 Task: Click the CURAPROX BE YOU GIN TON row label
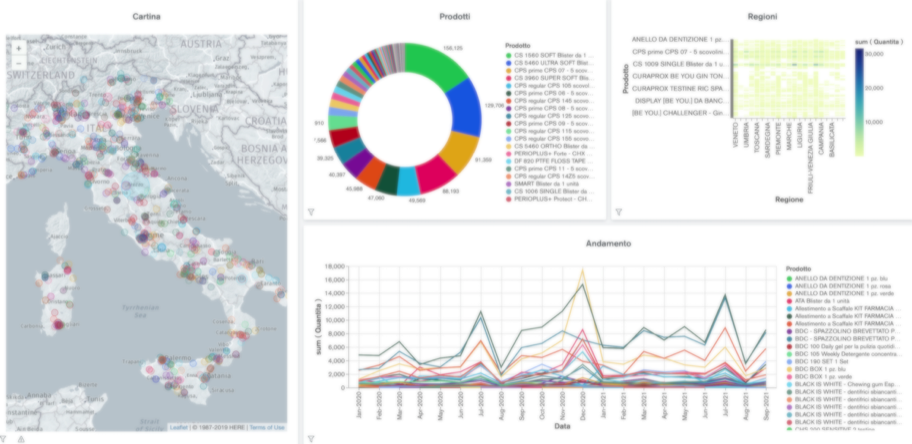[x=679, y=76]
